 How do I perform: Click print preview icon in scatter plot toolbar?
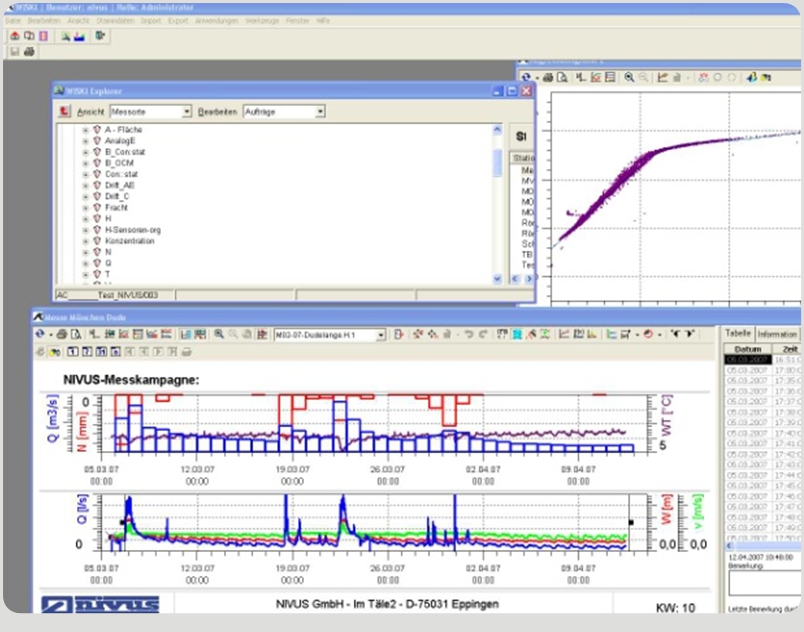click(x=562, y=77)
